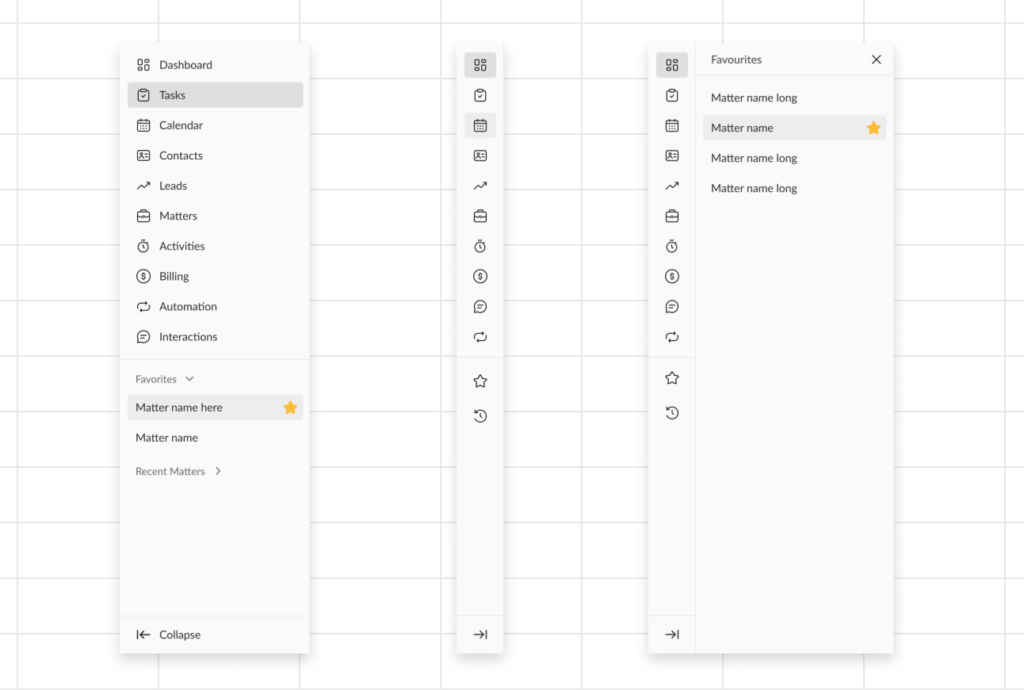Expand the middle sidebar using its bottom arrow
This screenshot has width=1024, height=690.
pos(480,634)
